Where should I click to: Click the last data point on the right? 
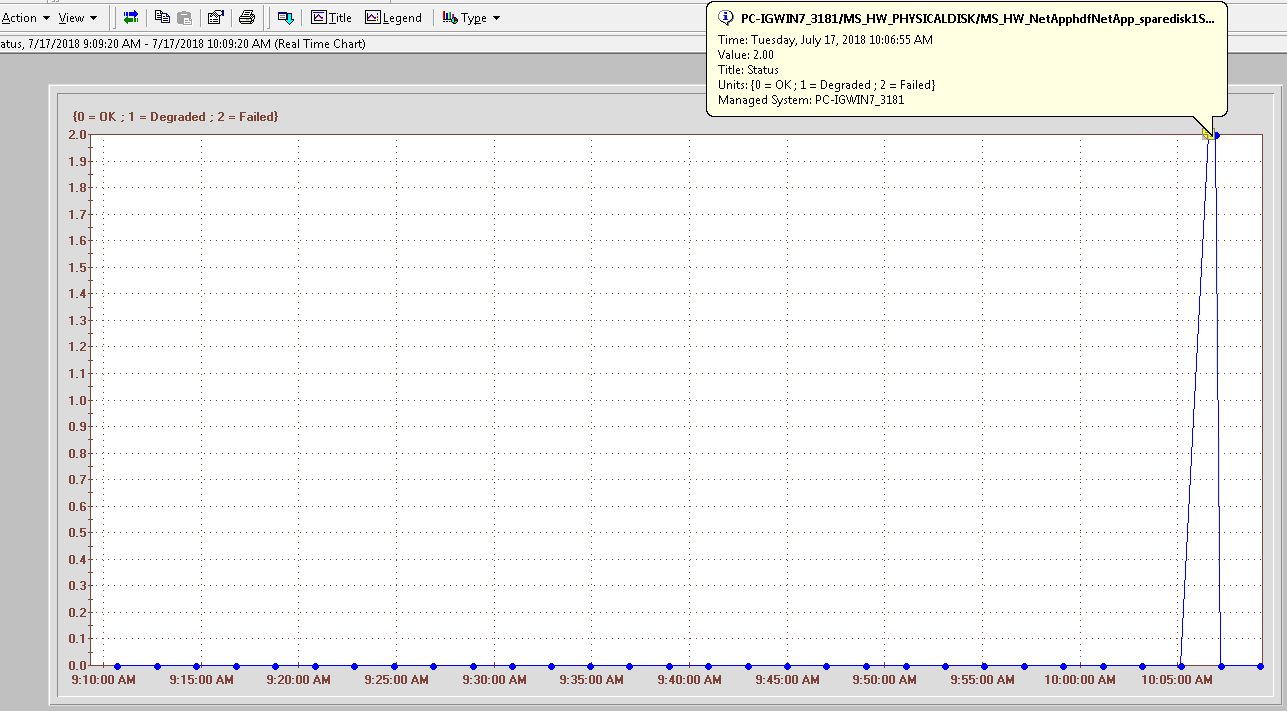[1260, 666]
